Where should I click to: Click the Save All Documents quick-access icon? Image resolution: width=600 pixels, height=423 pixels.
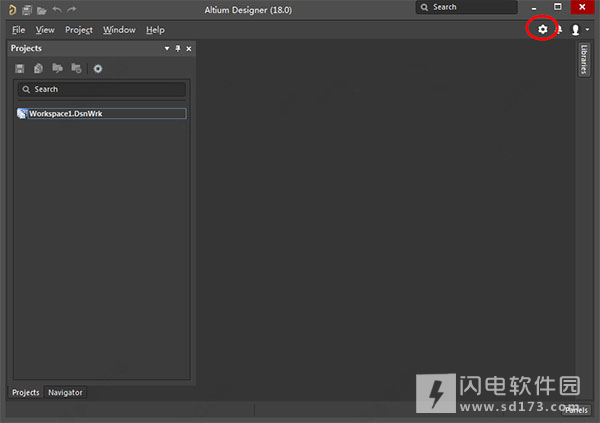click(27, 10)
